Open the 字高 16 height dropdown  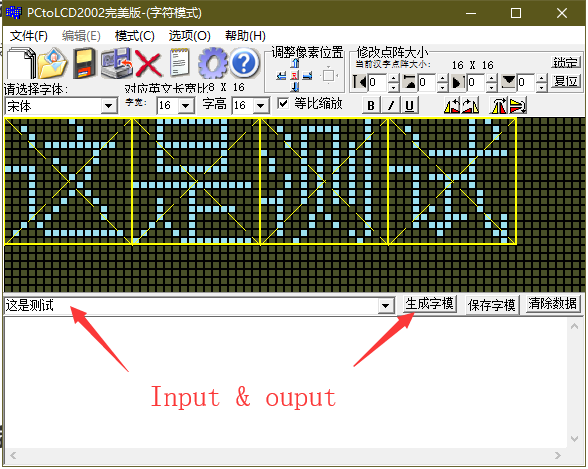(x=261, y=105)
